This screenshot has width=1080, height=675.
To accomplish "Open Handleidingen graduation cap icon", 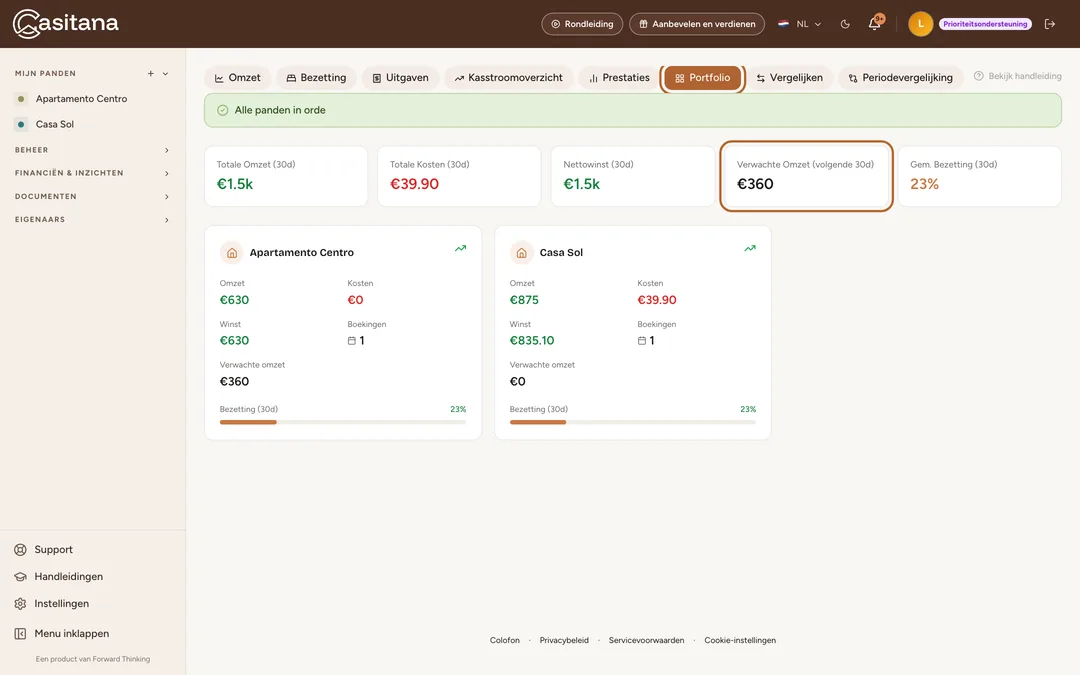I will (21, 577).
